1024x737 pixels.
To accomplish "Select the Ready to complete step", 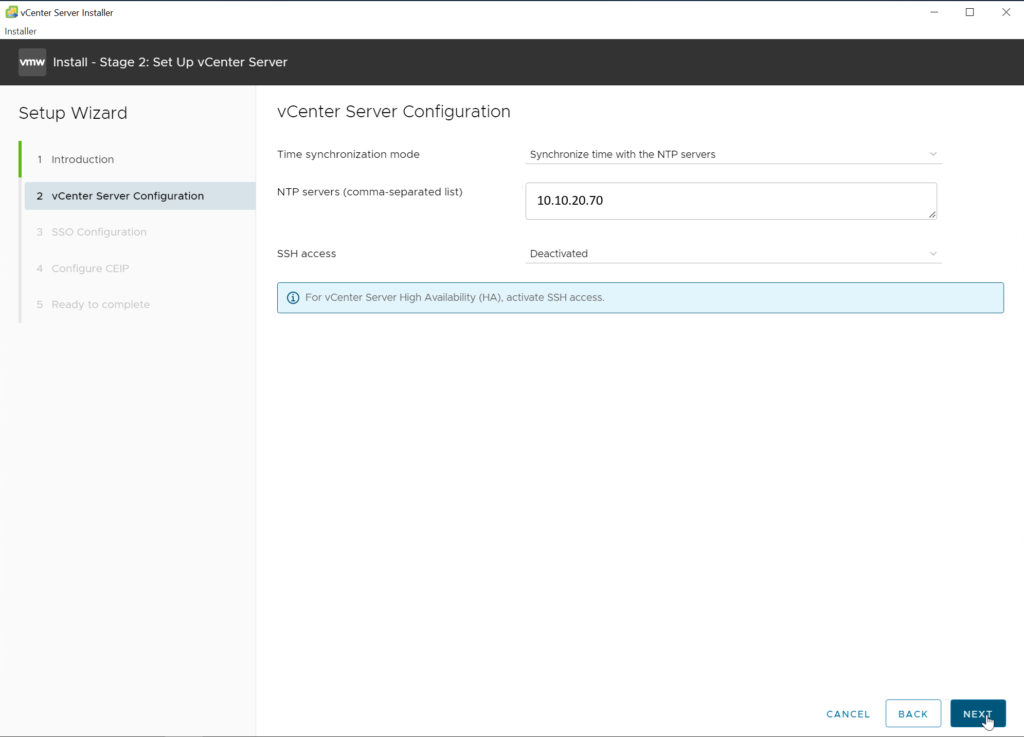I will point(100,304).
